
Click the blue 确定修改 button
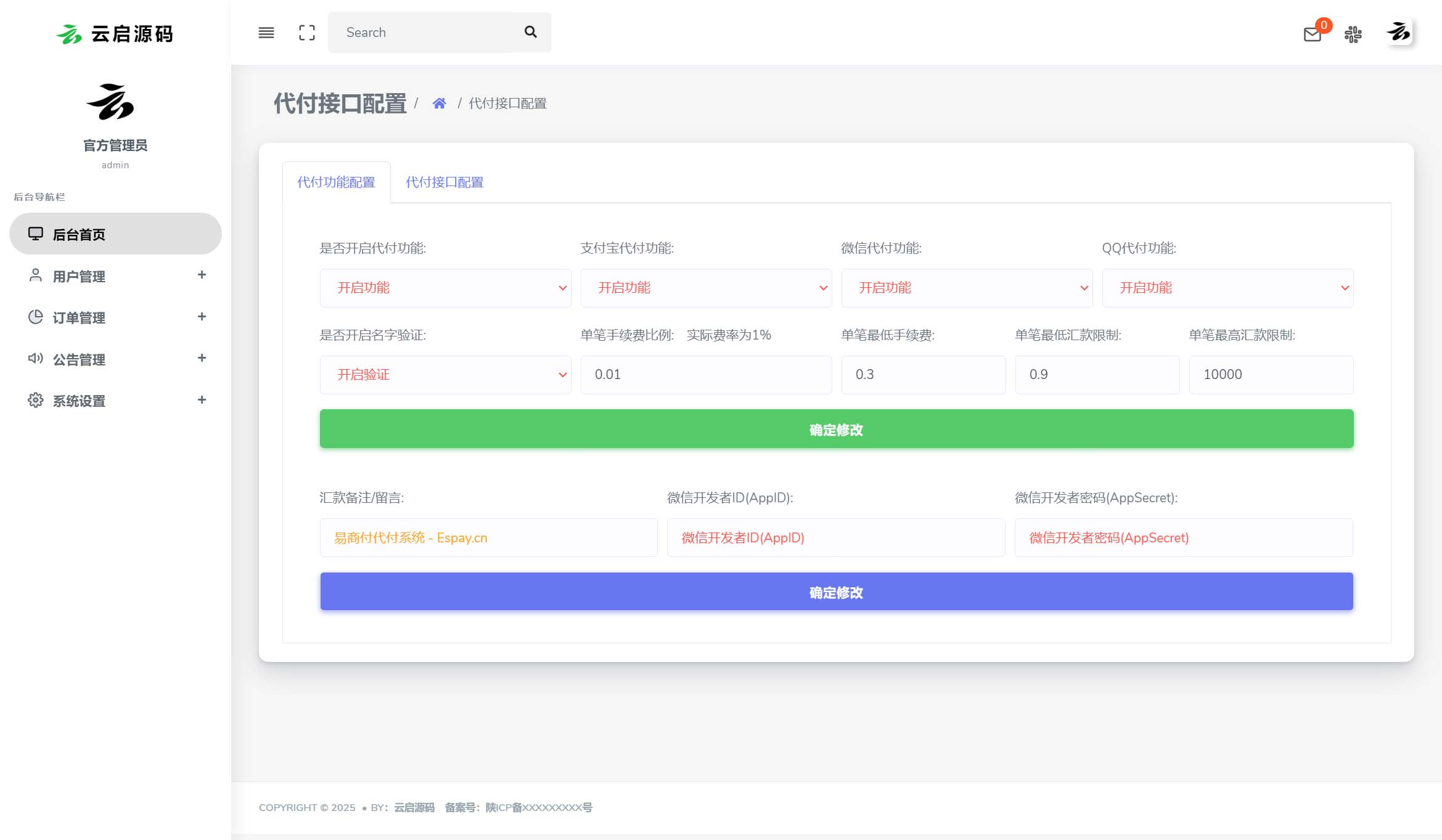(836, 592)
